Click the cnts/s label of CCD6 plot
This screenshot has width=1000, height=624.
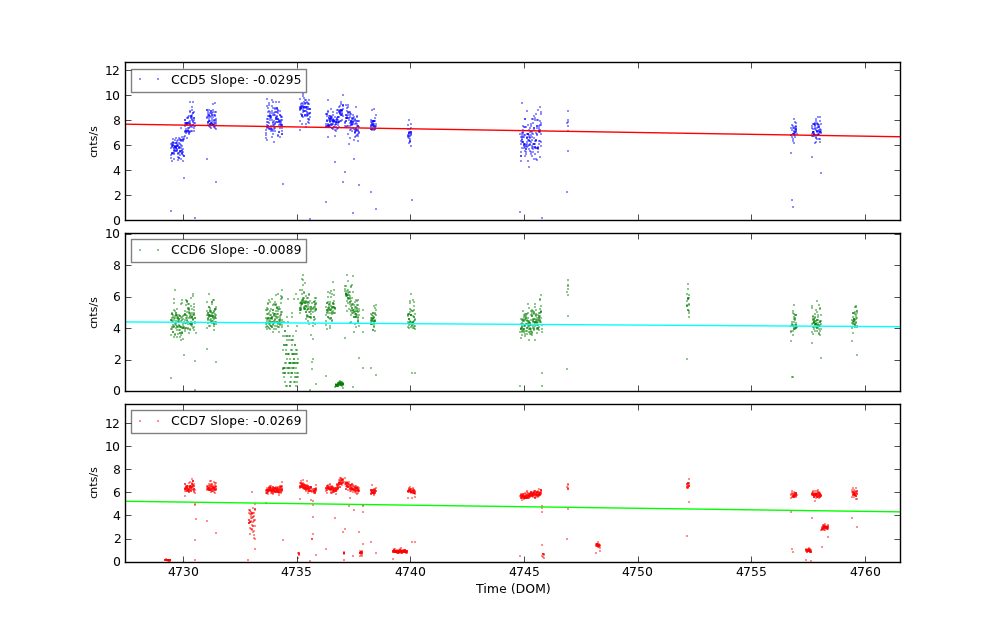94,312
